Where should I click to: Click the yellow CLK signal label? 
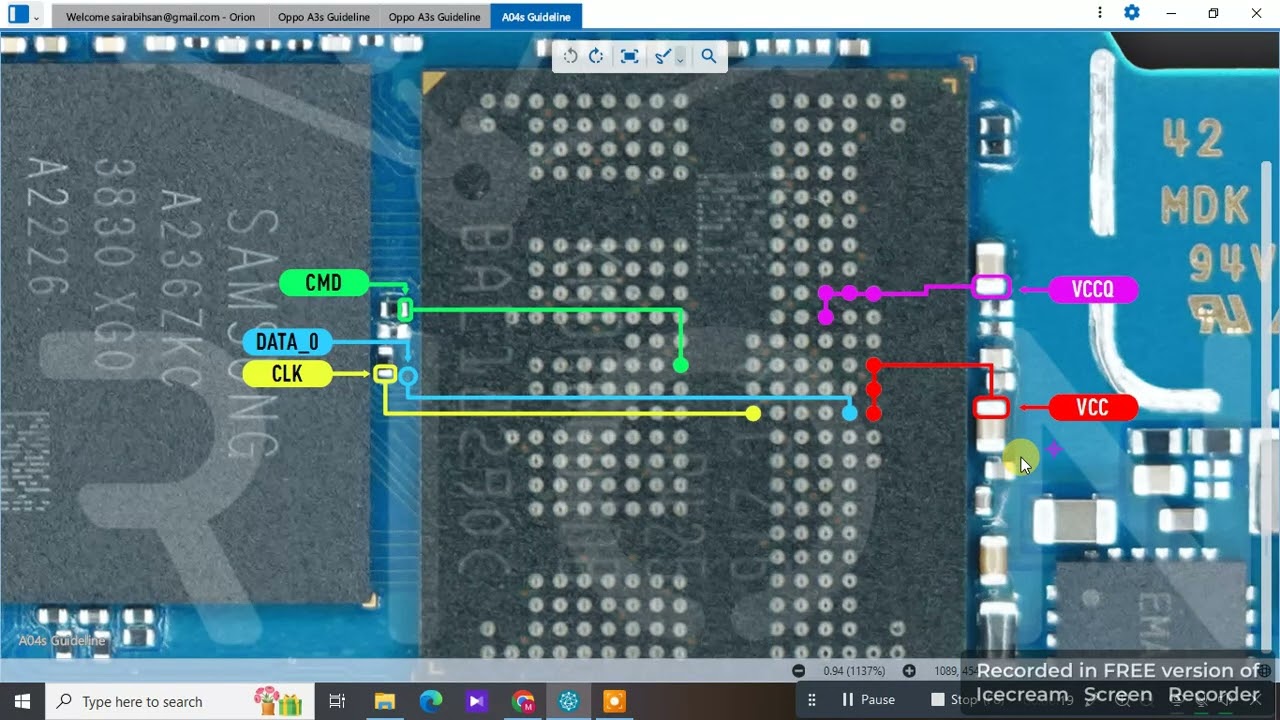[x=287, y=374]
